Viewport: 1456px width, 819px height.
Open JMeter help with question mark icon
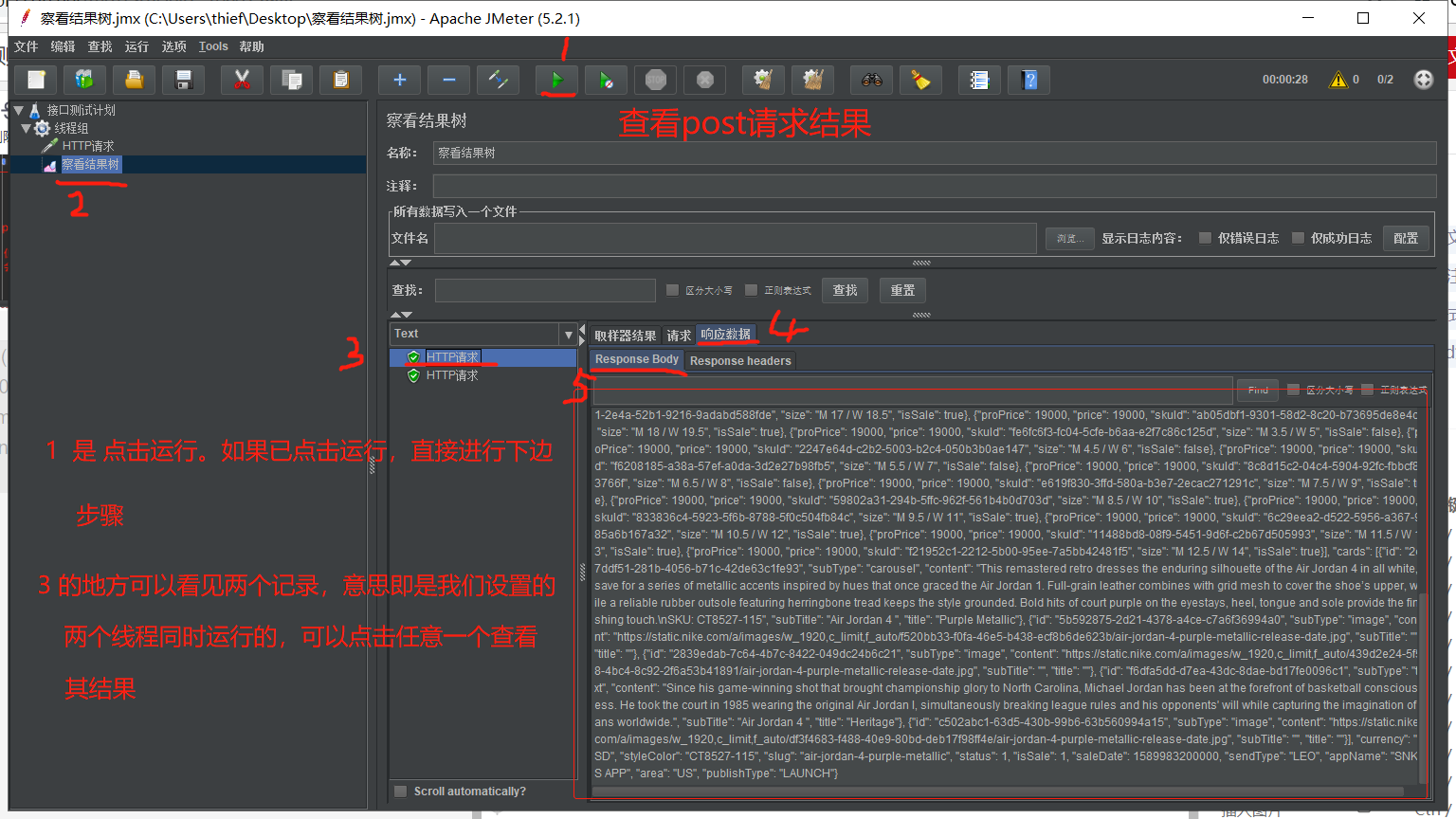point(1028,80)
